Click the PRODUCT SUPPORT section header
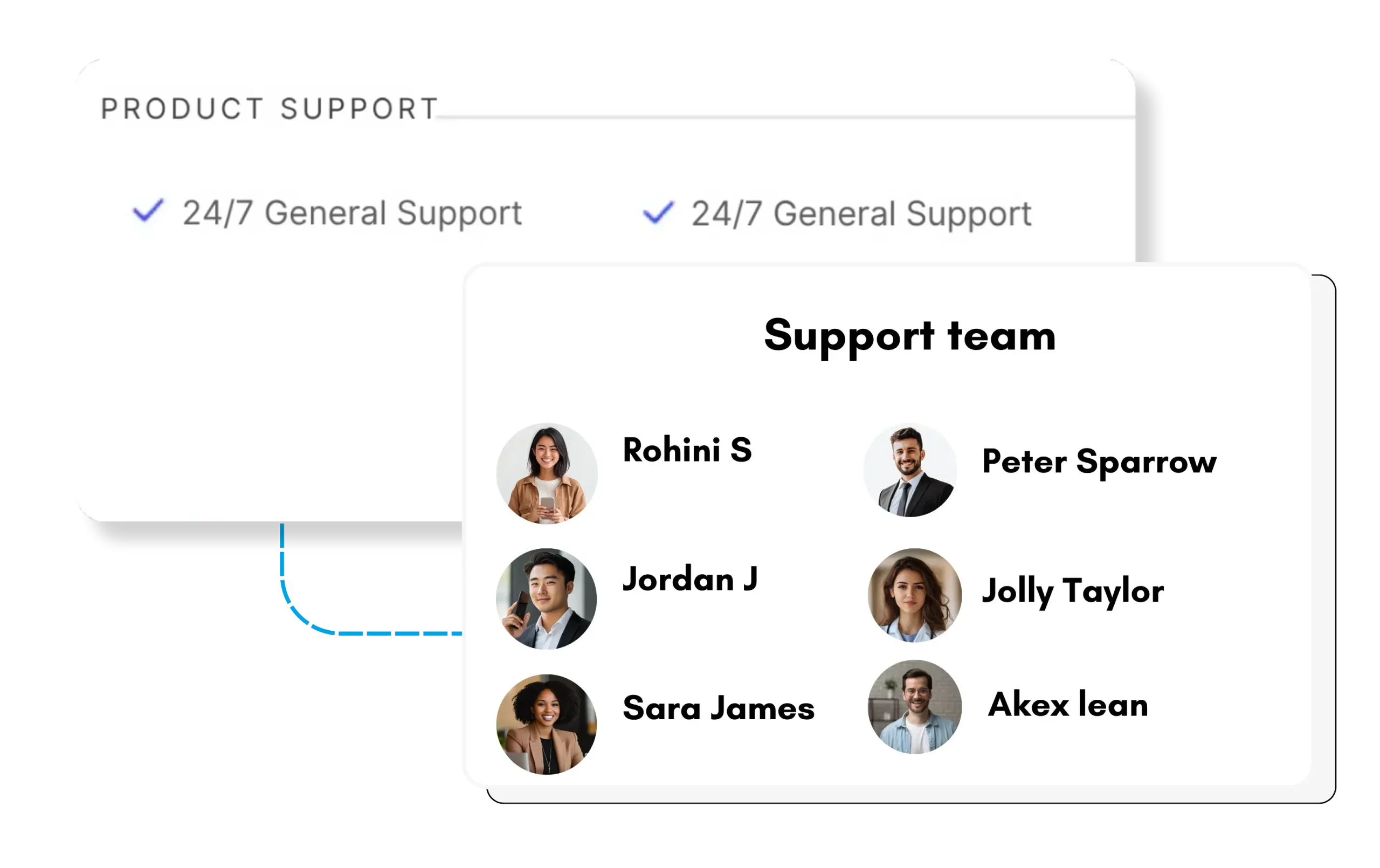This screenshot has width=1380, height=868. [x=270, y=109]
